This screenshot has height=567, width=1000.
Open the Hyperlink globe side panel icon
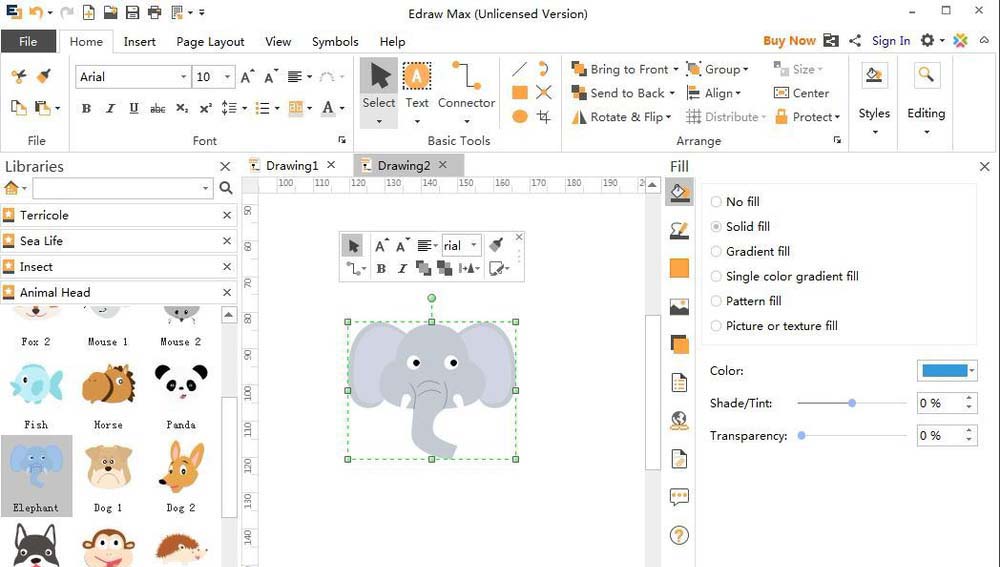(679, 420)
